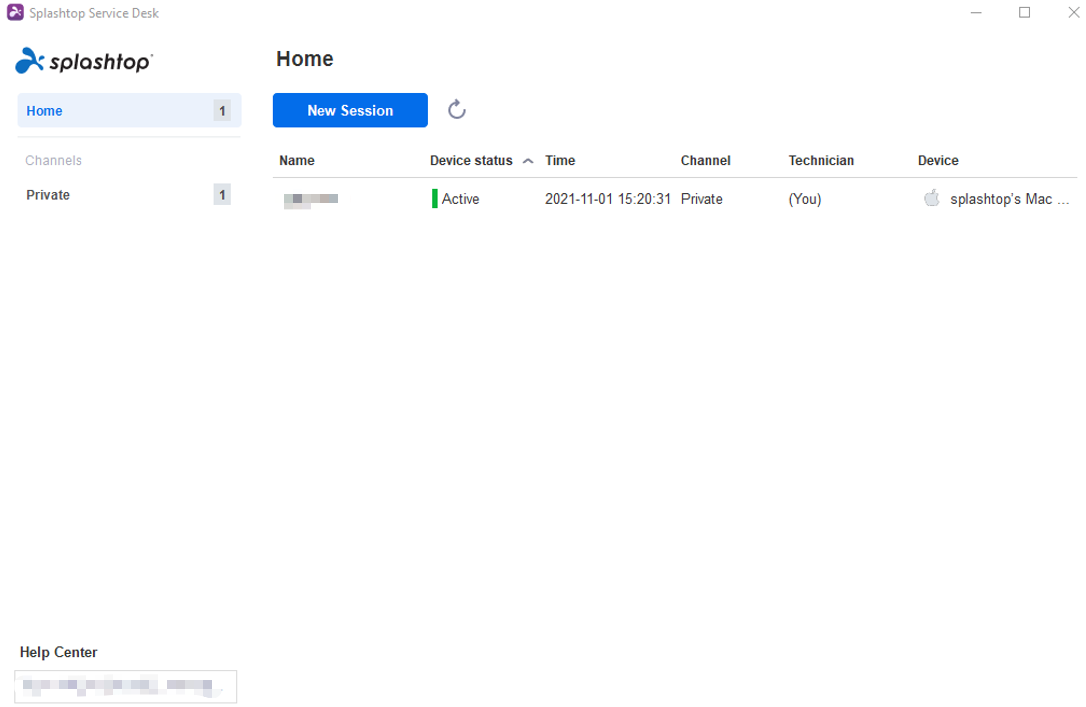Viewport: 1086px width, 707px height.
Task: Click the green Active status indicator bar
Action: tap(435, 199)
